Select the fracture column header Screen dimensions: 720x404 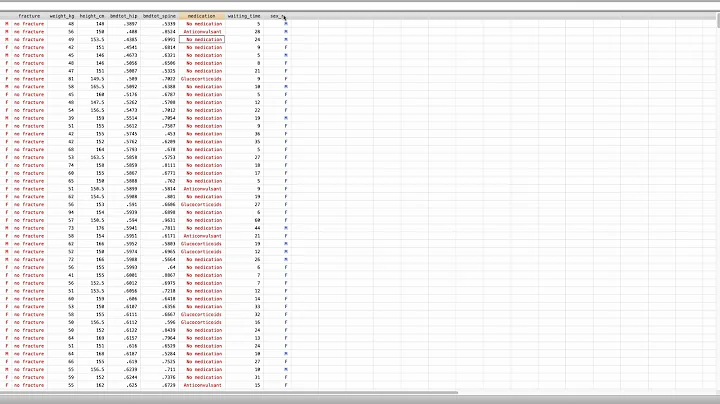pyautogui.click(x=29, y=16)
